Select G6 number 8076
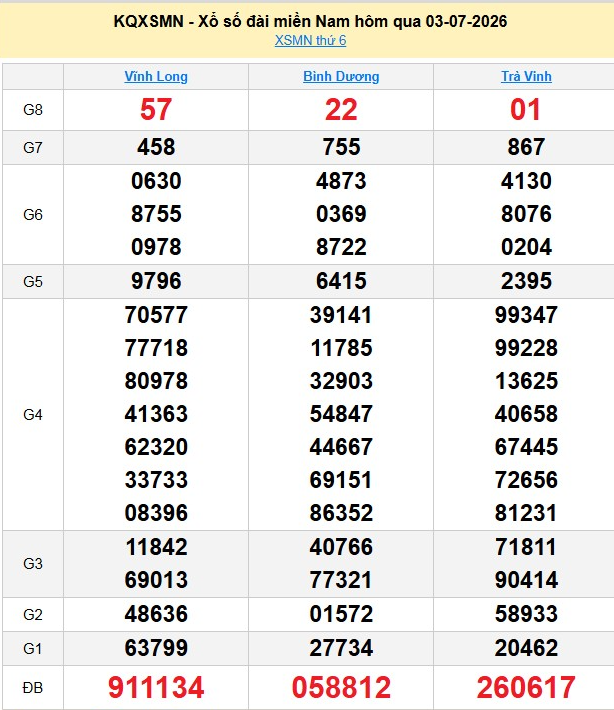 click(x=526, y=214)
